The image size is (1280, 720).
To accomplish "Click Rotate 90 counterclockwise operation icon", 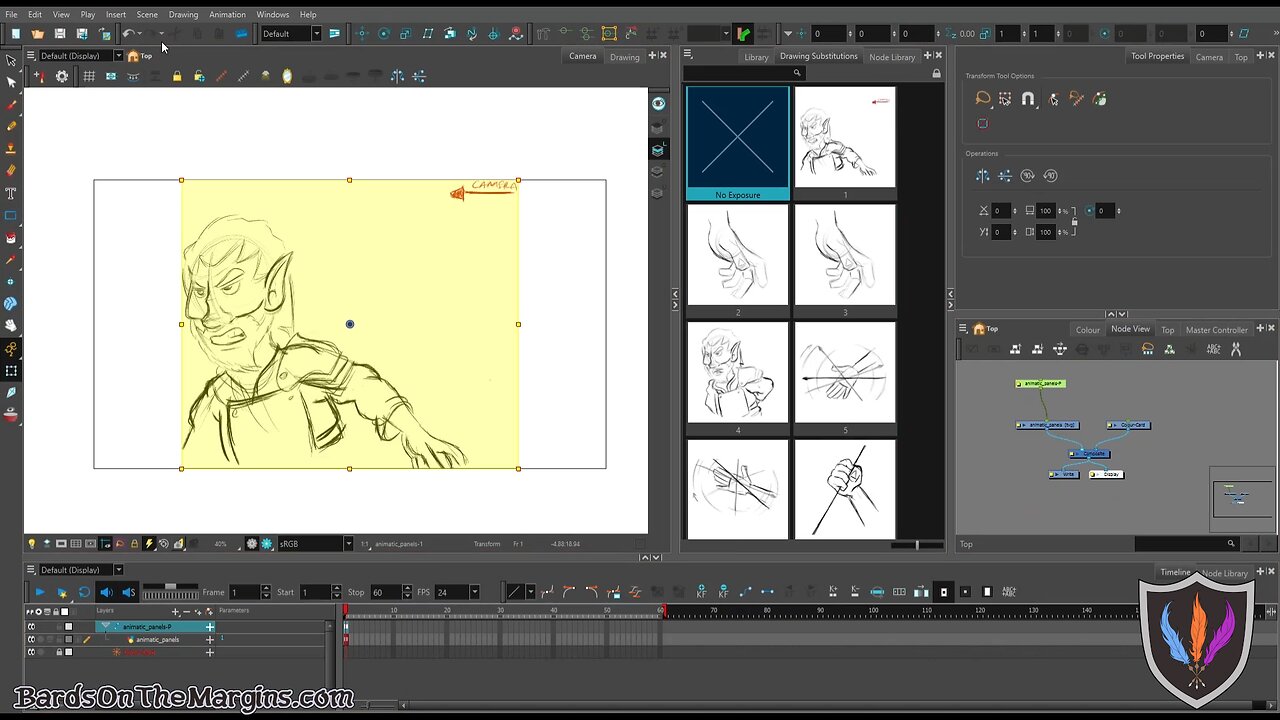I will pos(1050,176).
